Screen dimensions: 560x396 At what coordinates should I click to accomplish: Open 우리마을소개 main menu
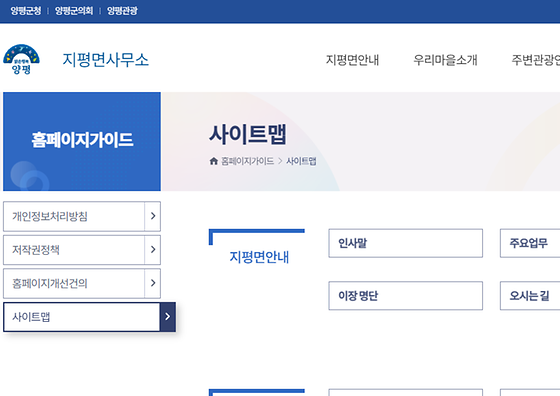coord(445,60)
